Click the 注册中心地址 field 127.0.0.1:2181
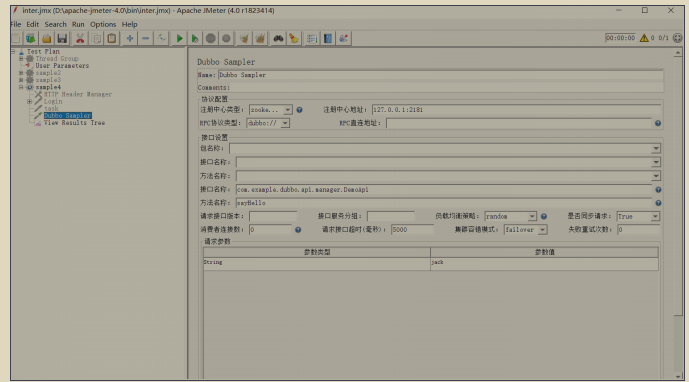Viewport: 689px width, 382px height. pyautogui.click(x=516, y=110)
